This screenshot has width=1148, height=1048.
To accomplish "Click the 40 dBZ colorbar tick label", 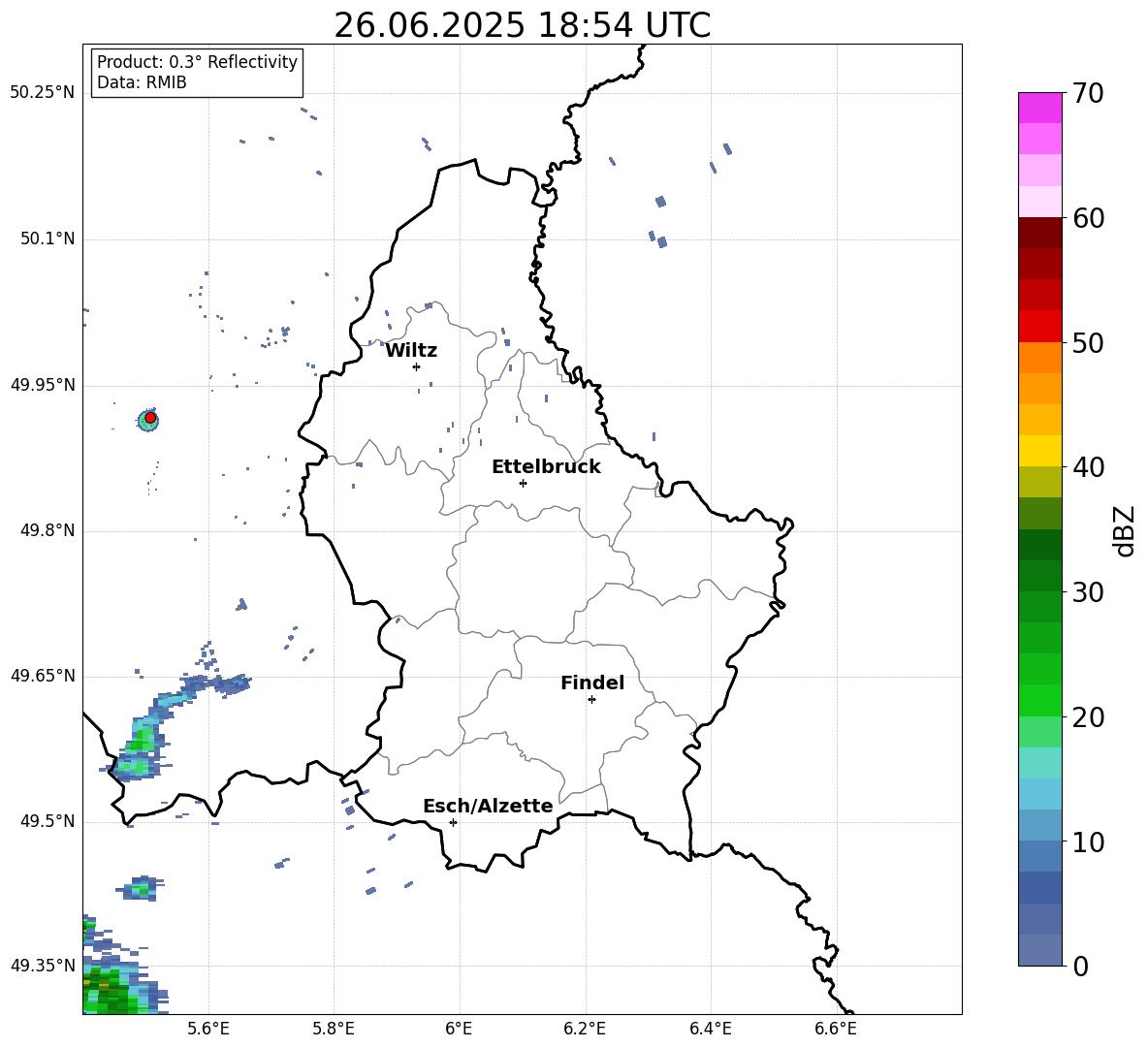I will pyautogui.click(x=1088, y=467).
